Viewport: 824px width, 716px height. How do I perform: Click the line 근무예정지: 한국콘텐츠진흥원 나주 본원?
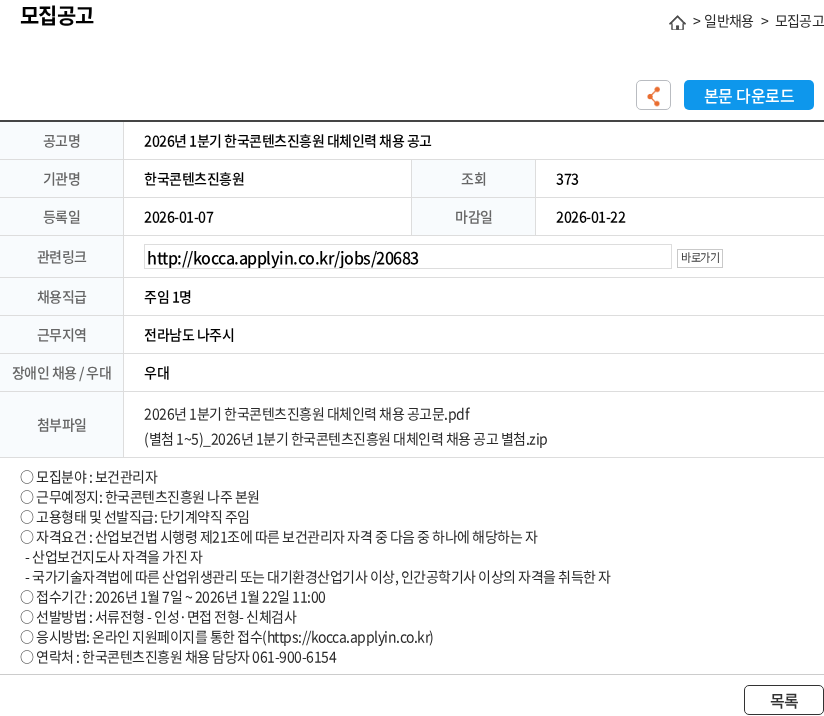(140, 497)
